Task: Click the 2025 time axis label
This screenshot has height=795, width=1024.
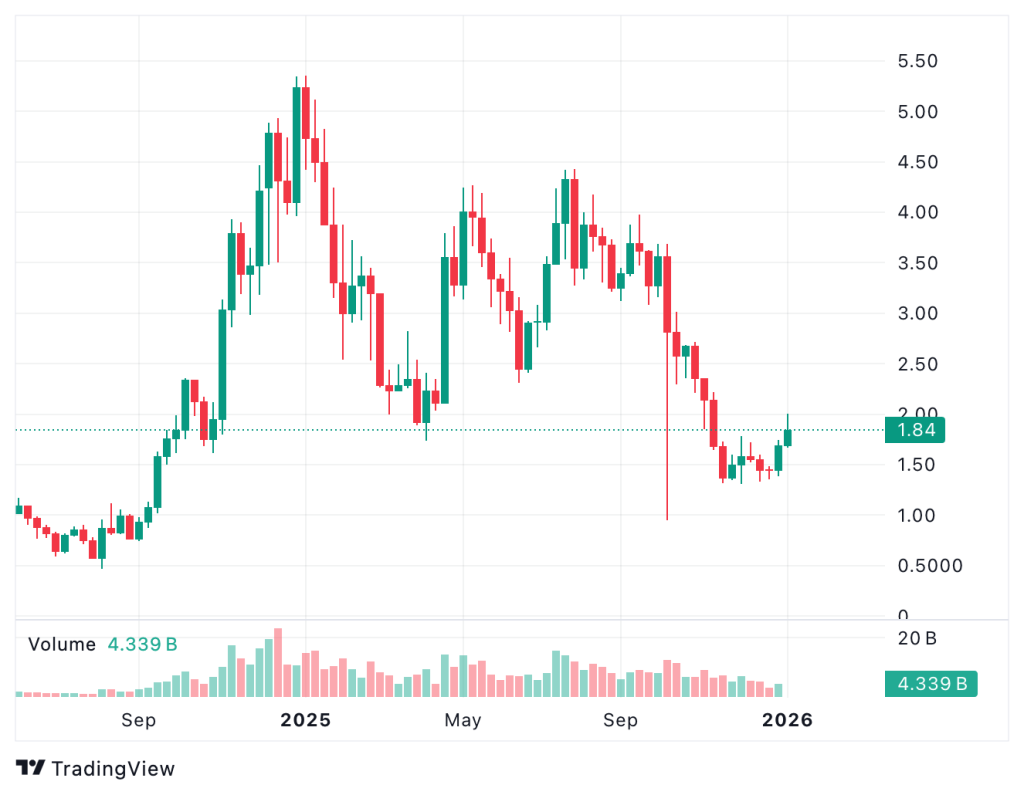Action: (305, 720)
